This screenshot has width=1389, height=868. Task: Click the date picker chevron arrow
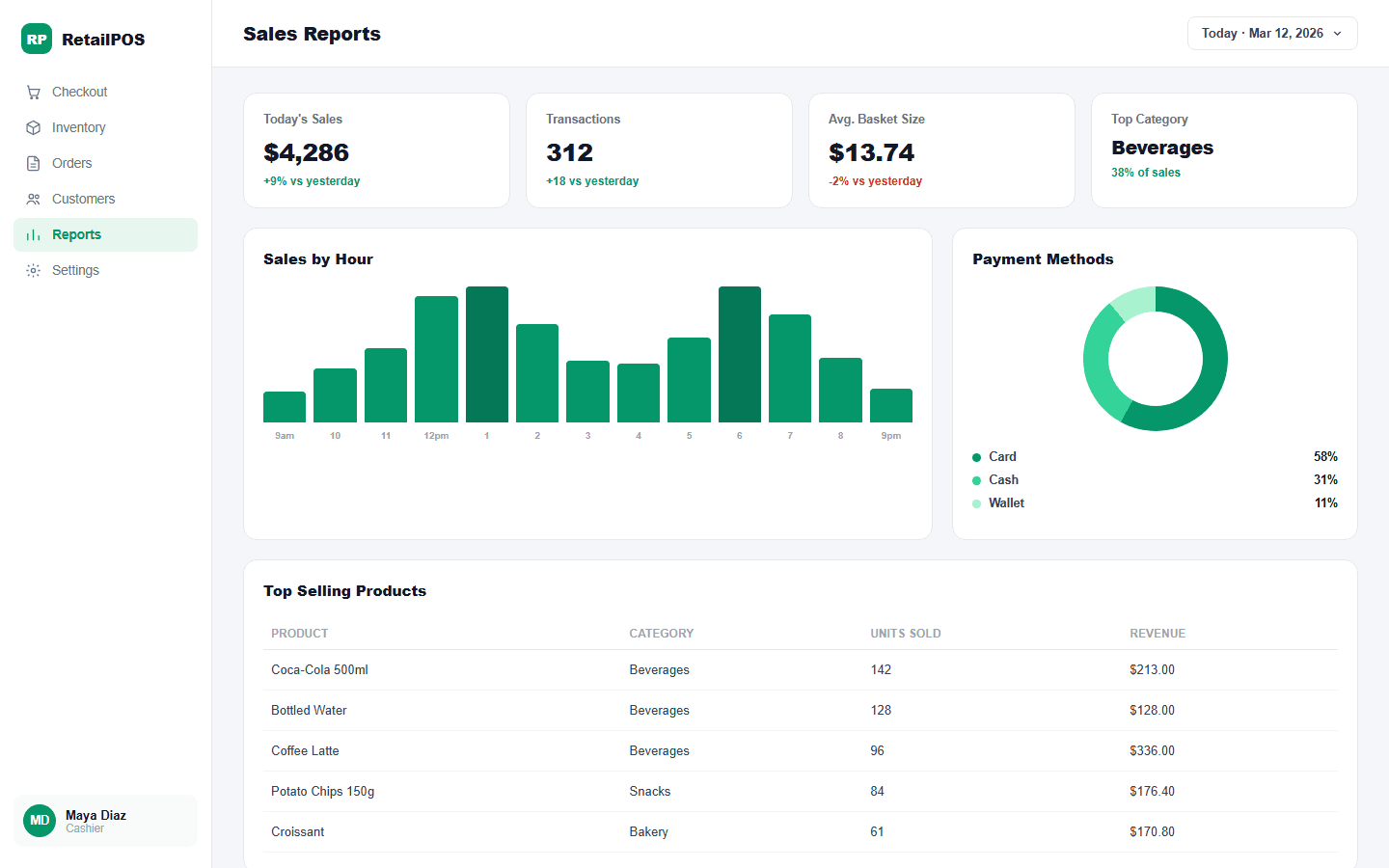(x=1338, y=34)
